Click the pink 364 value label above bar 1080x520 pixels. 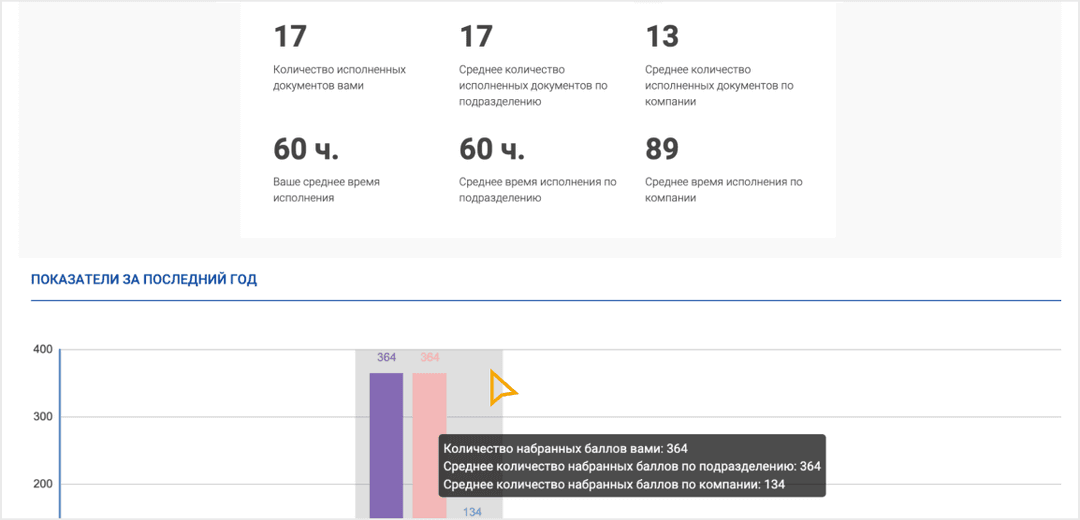click(x=430, y=358)
